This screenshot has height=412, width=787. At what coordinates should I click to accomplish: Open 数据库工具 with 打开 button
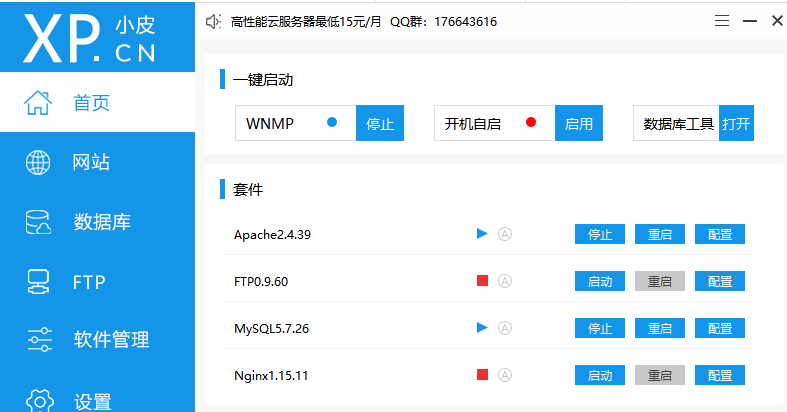[x=736, y=123]
